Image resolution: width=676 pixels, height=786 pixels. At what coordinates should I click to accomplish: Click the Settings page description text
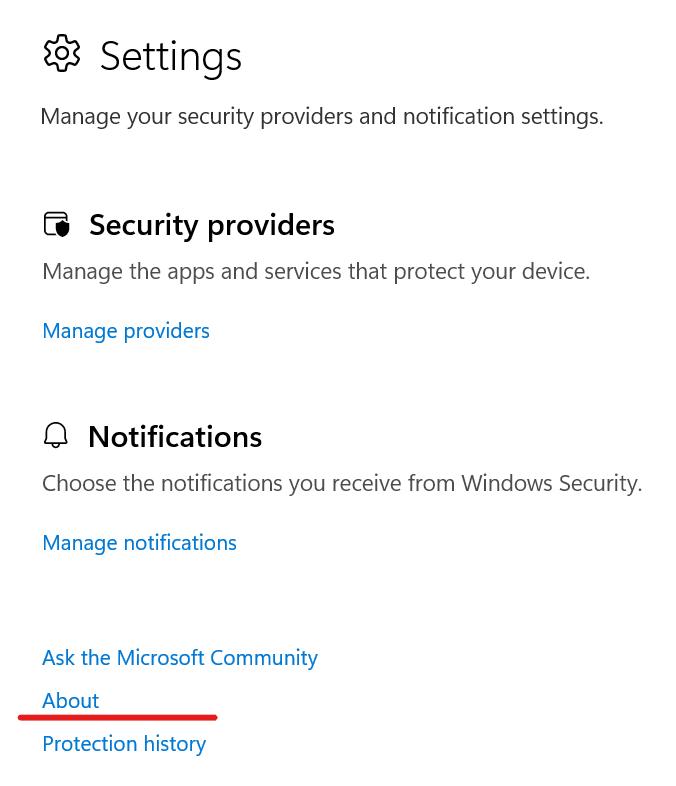[322, 117]
